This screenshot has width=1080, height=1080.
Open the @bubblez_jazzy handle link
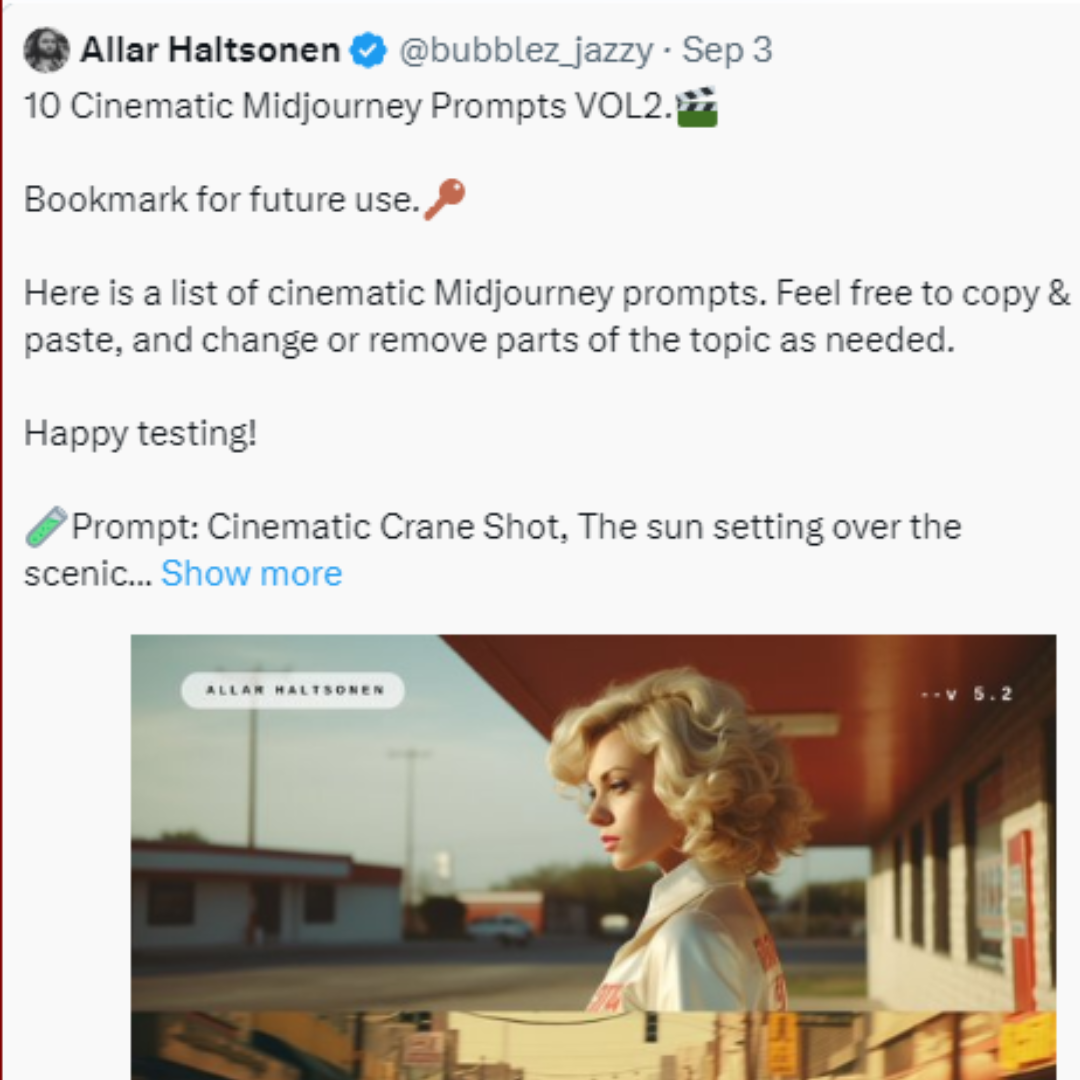tap(527, 50)
